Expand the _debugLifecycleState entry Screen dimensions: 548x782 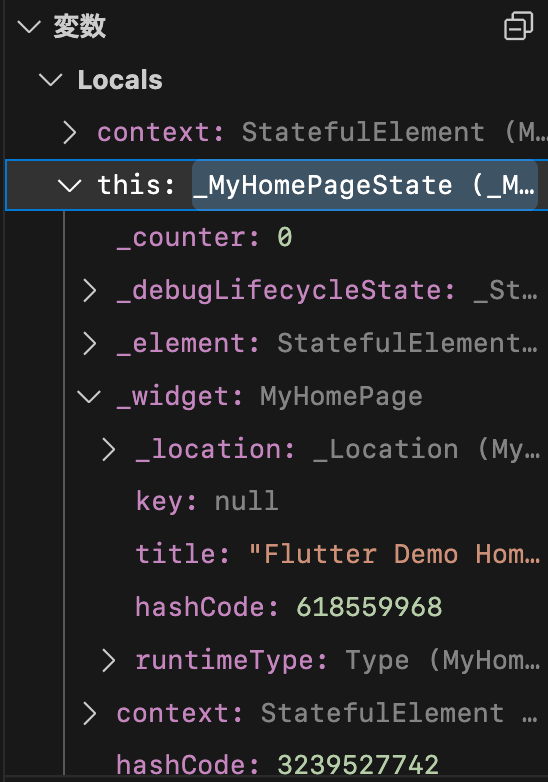coord(90,291)
